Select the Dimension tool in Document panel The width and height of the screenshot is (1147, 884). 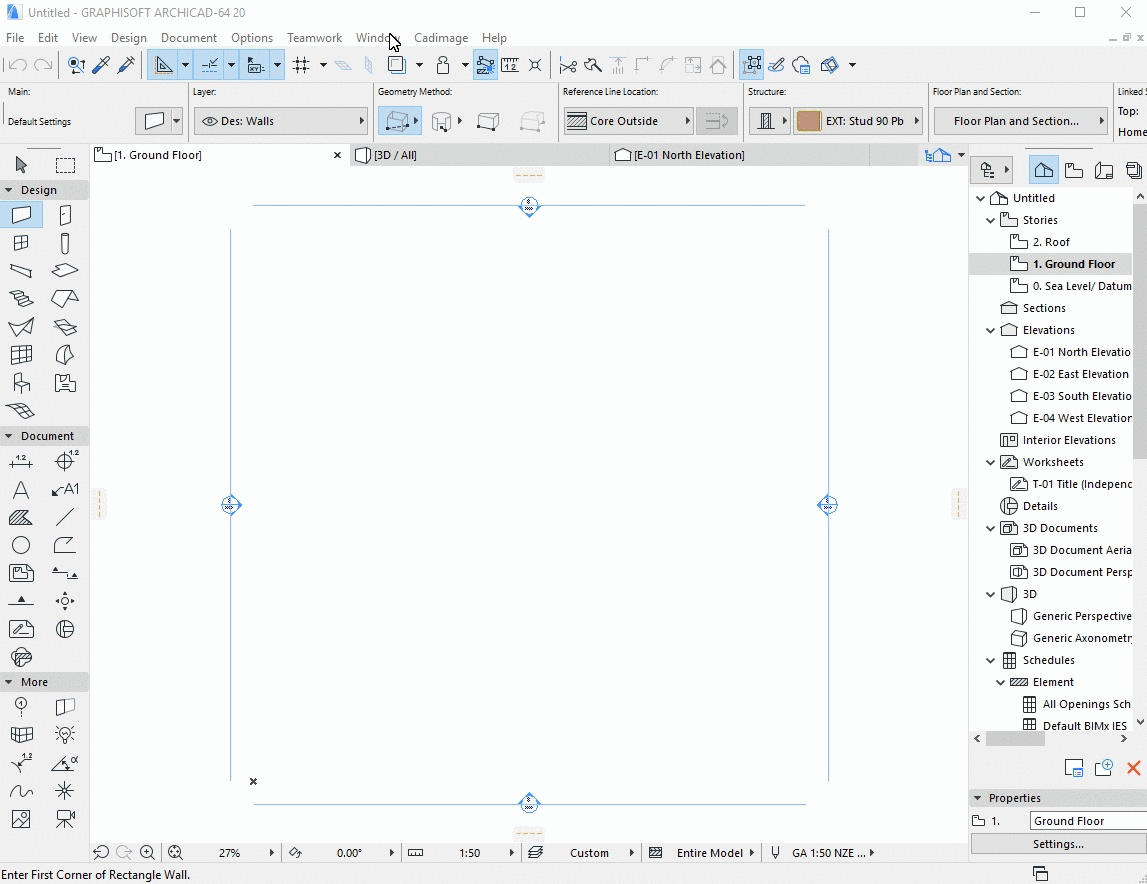pyautogui.click(x=21, y=461)
